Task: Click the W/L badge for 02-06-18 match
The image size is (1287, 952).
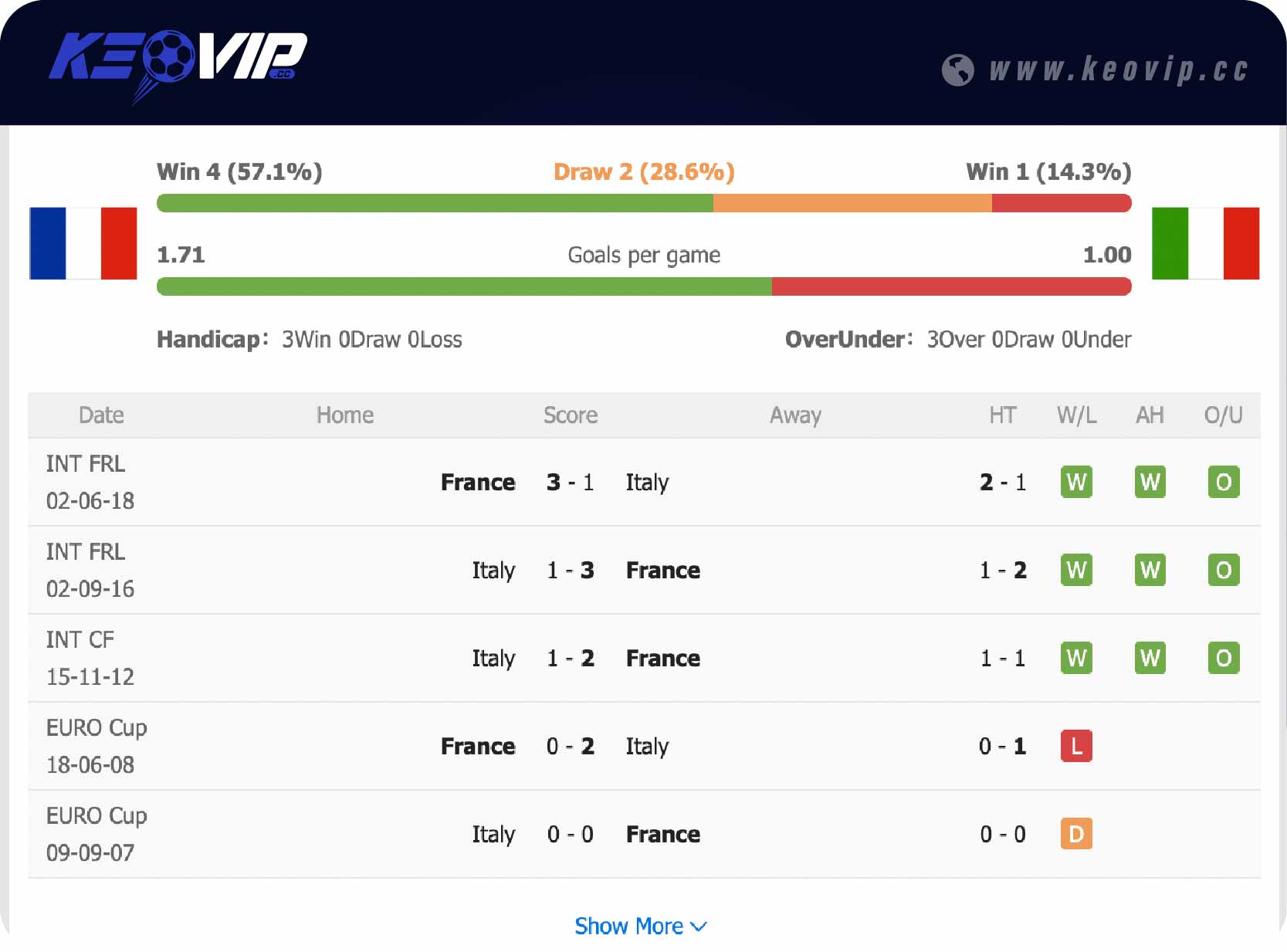Action: (x=1076, y=483)
